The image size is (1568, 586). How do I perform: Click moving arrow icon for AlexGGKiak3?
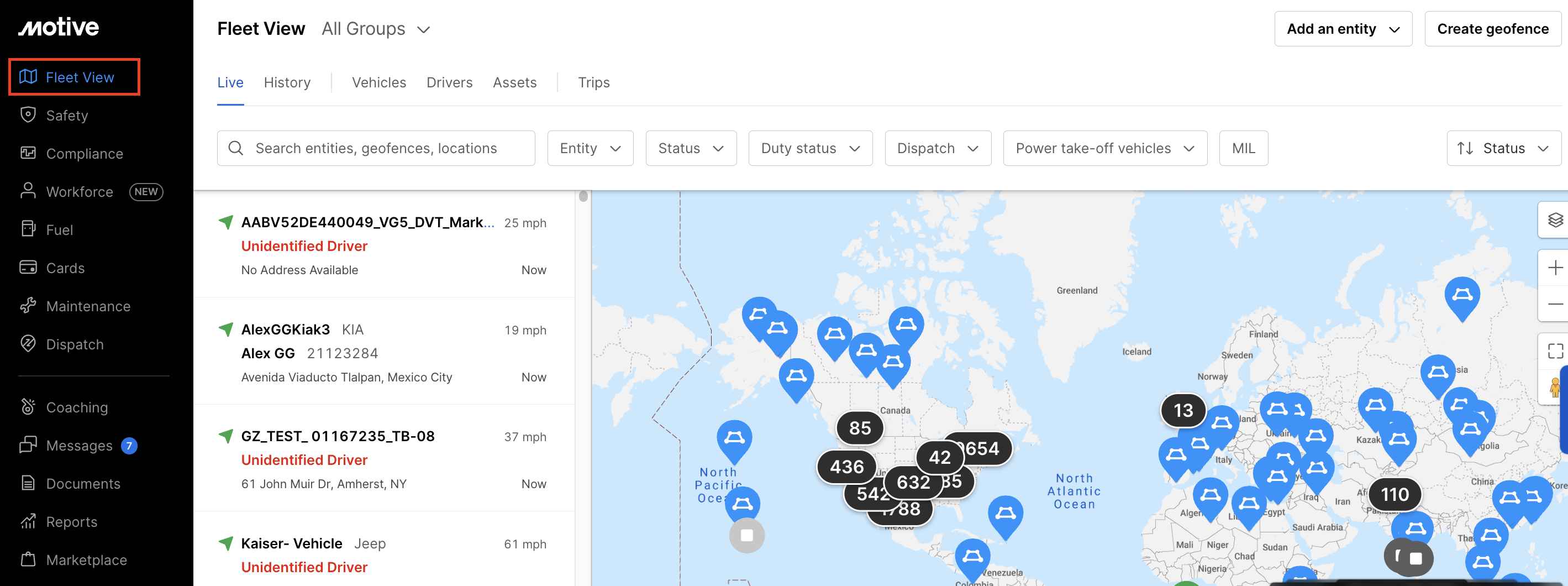pyautogui.click(x=226, y=329)
